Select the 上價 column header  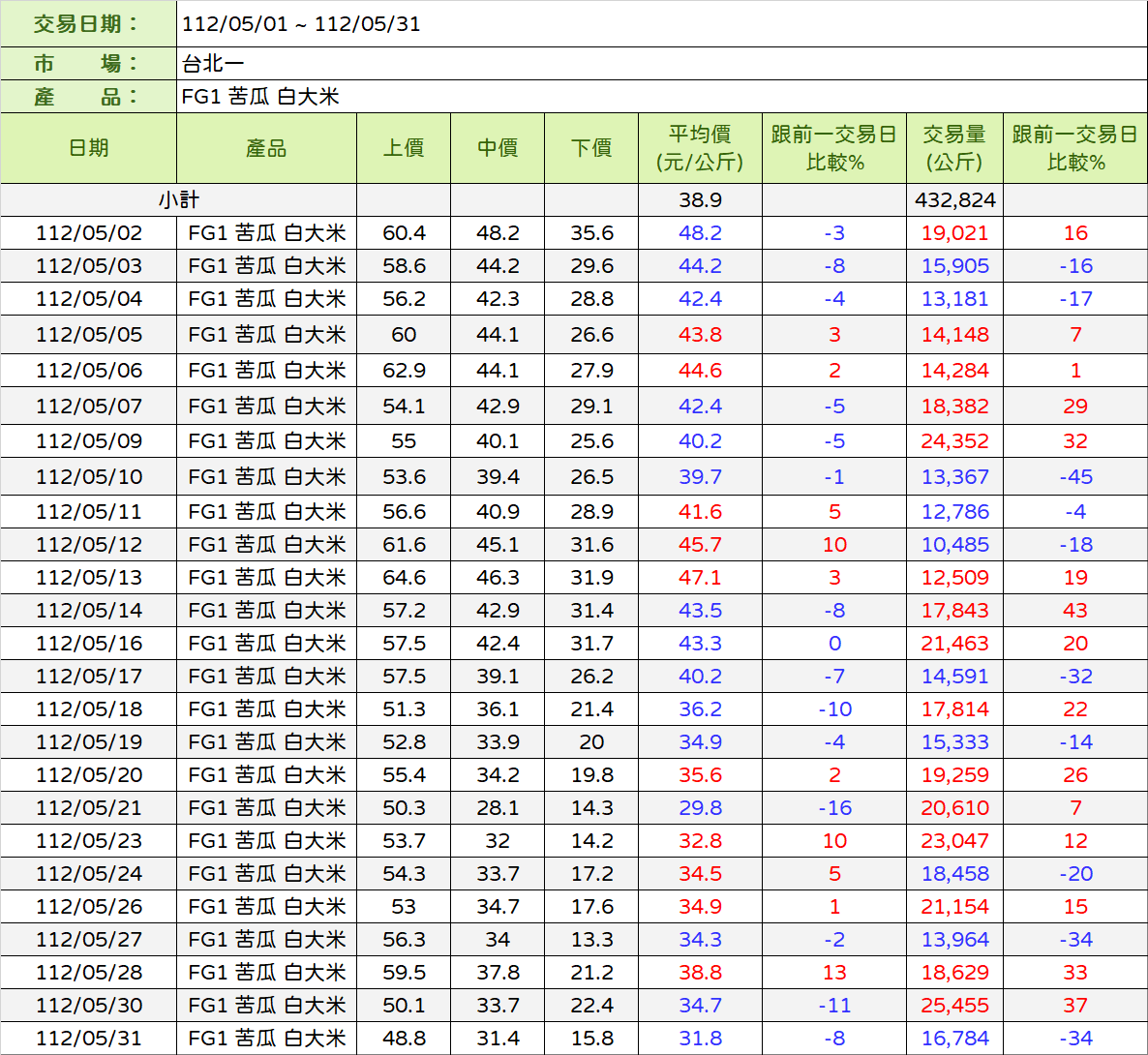[x=404, y=148]
